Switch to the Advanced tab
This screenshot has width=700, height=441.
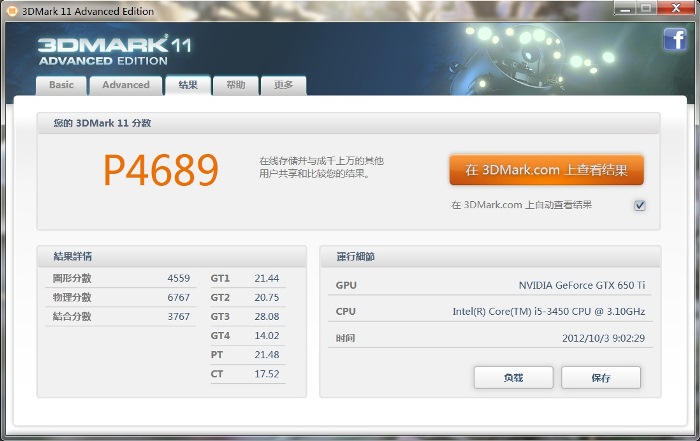pos(126,85)
